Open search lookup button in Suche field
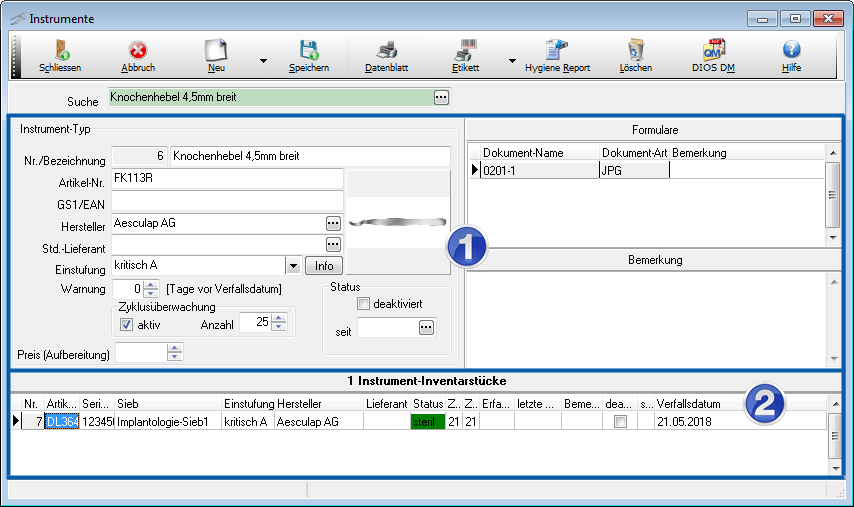 pos(441,97)
